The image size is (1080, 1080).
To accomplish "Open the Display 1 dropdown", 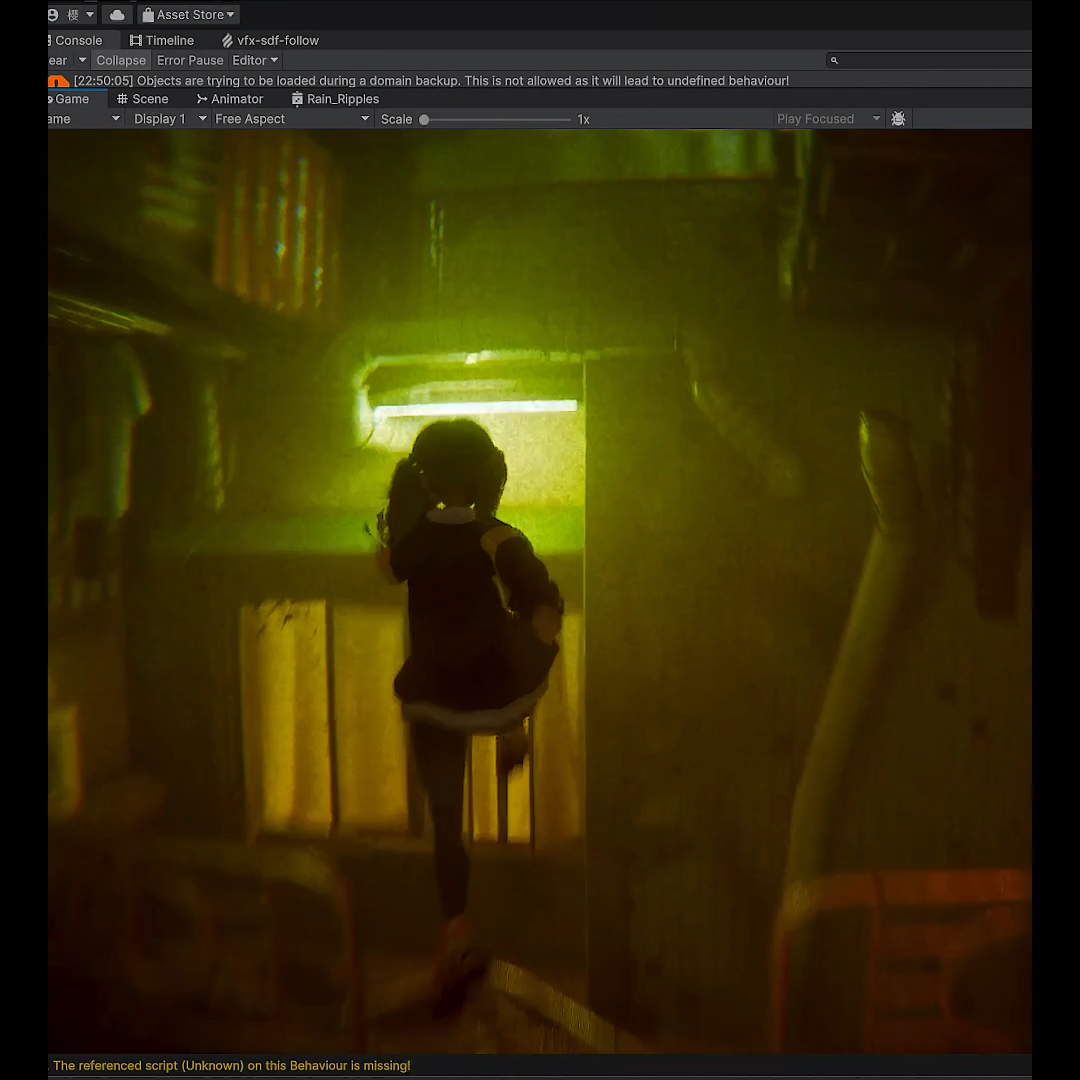I will click(x=170, y=119).
